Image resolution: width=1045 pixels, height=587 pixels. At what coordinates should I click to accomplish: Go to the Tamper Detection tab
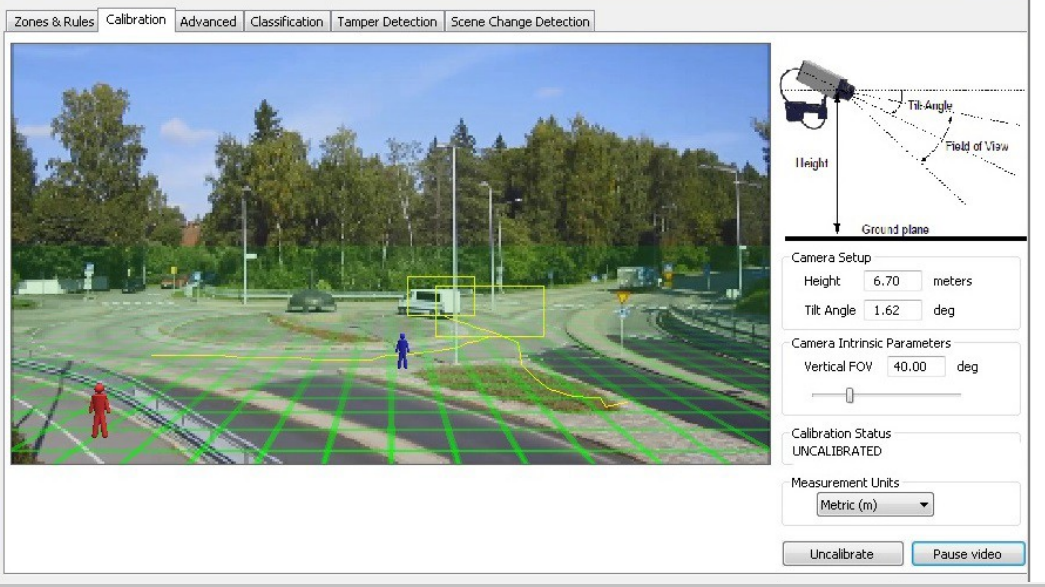tap(387, 21)
